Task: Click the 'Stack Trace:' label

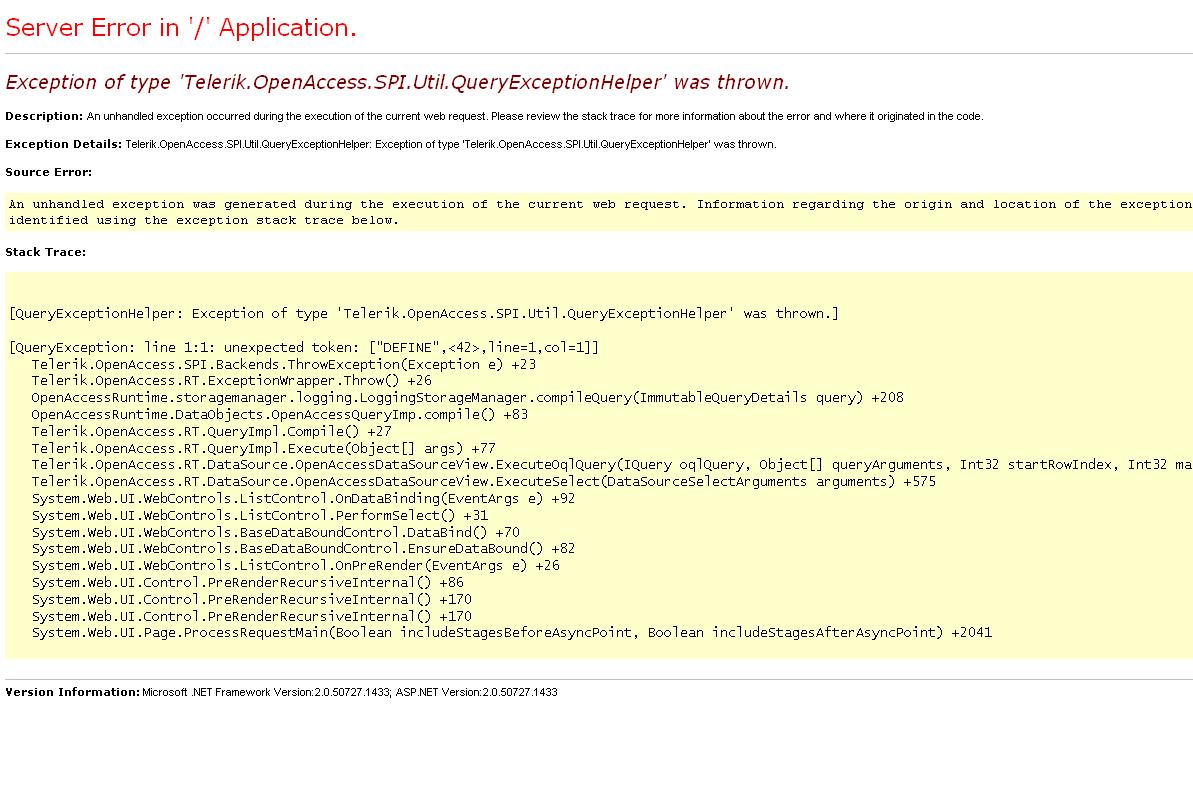Action: pyautogui.click(x=46, y=252)
